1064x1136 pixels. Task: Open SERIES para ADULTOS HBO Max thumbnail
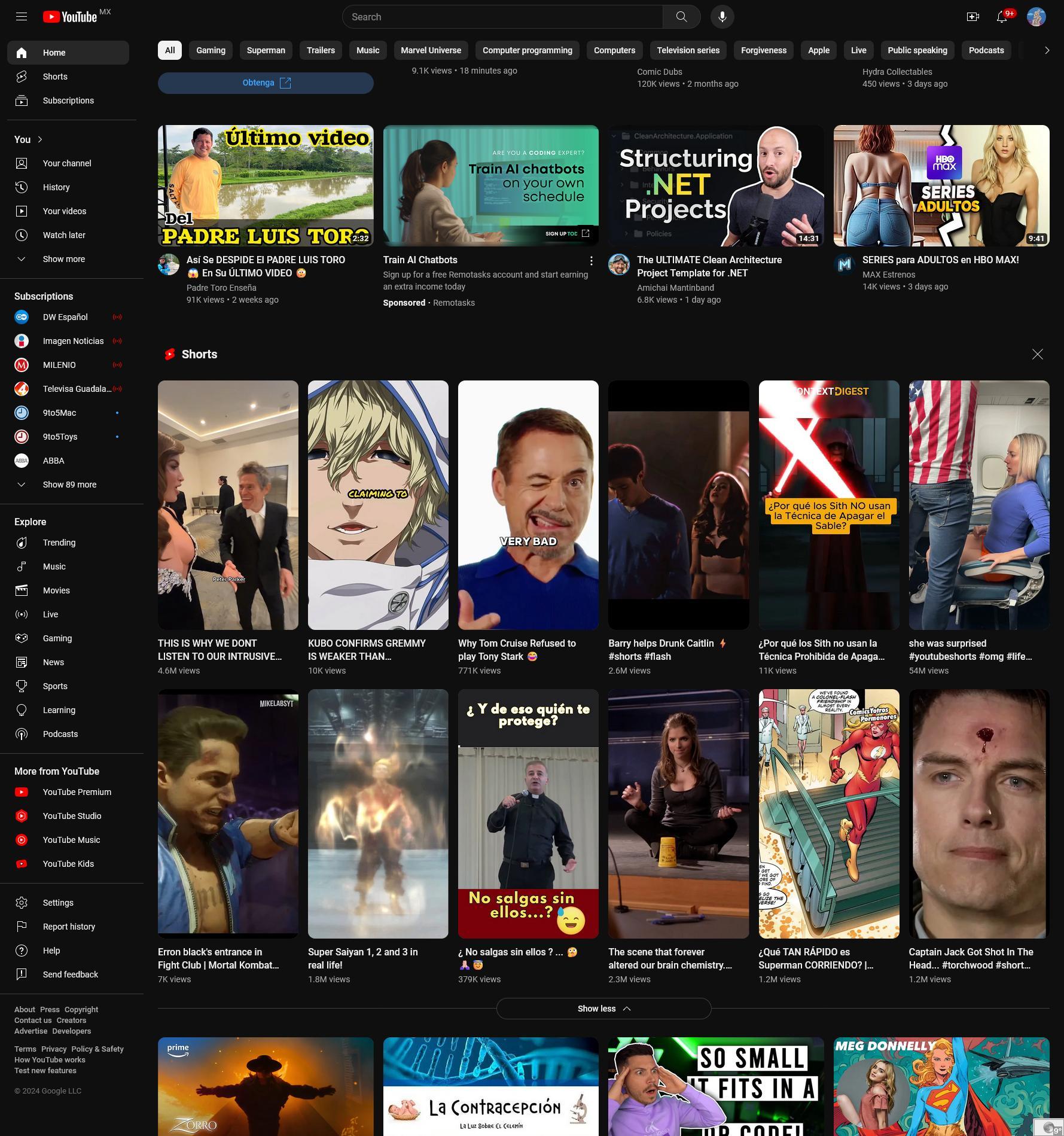tap(941, 185)
